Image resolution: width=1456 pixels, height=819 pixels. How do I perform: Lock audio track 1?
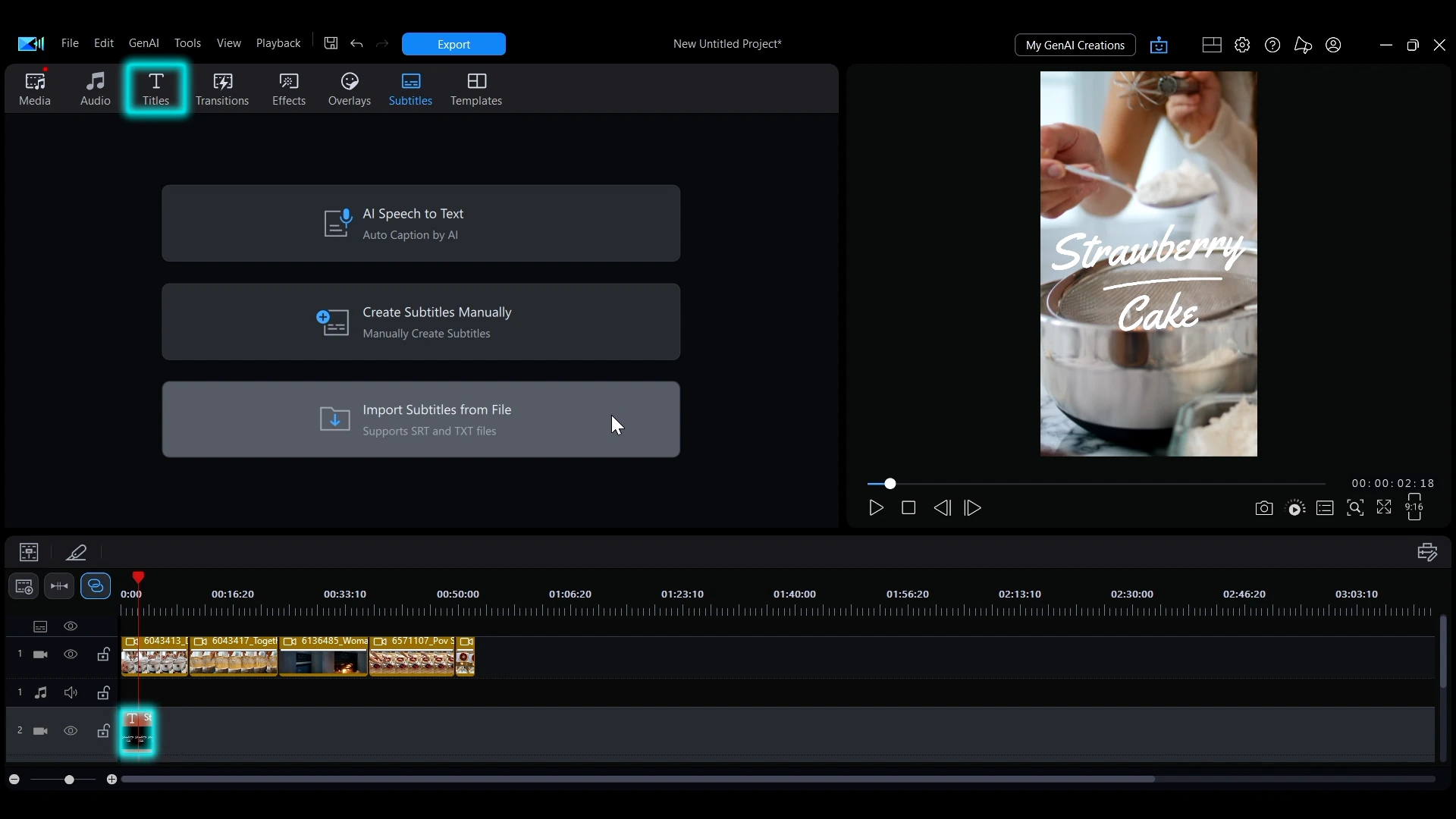click(x=103, y=692)
